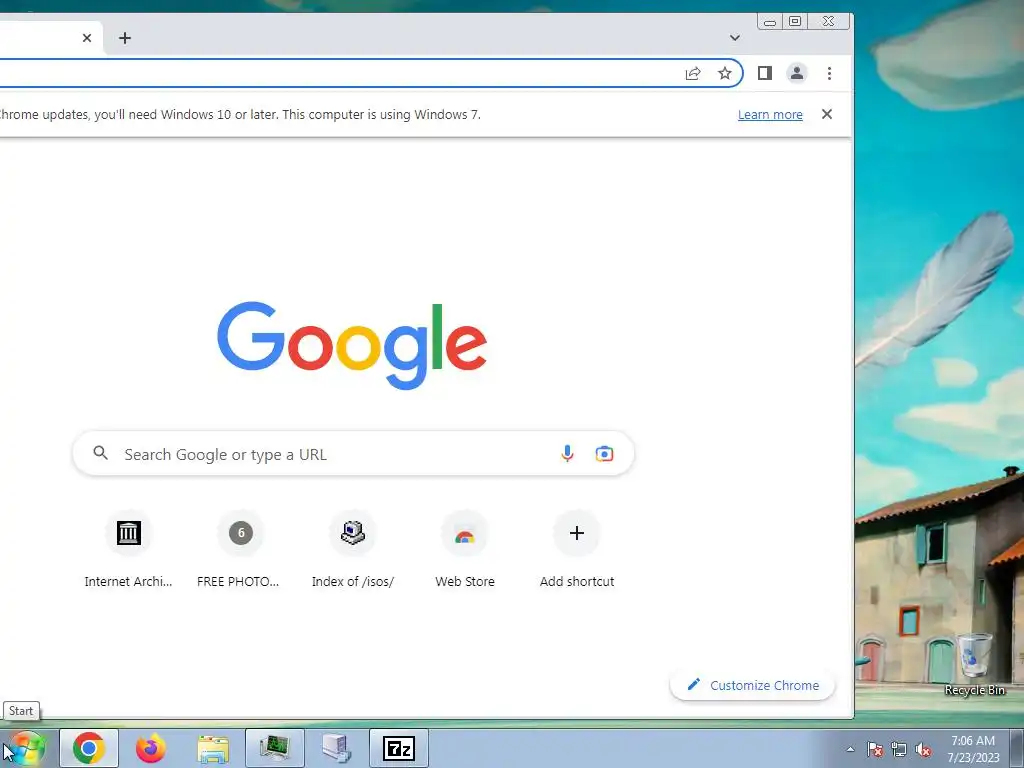Minimize the Chrome window
This screenshot has height=768, width=1024.
pos(770,22)
